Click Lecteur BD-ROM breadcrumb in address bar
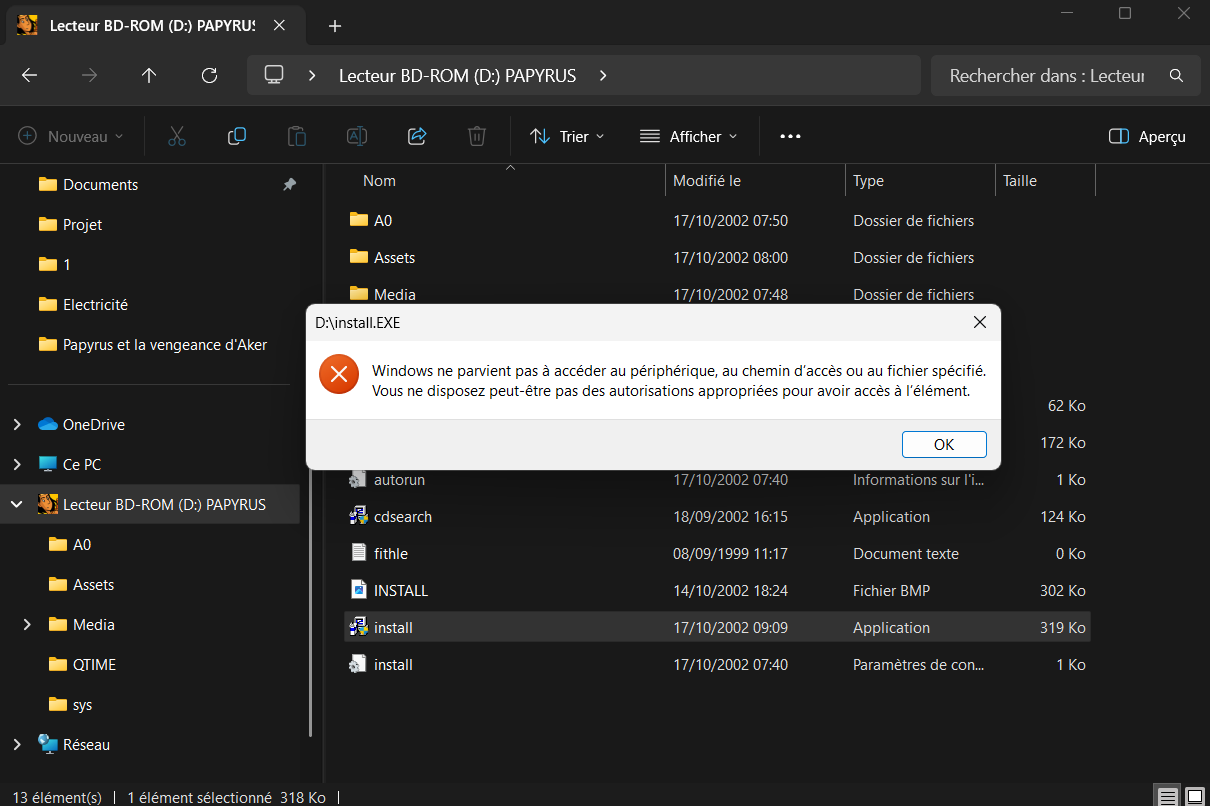The width and height of the screenshot is (1210, 806). (x=458, y=75)
